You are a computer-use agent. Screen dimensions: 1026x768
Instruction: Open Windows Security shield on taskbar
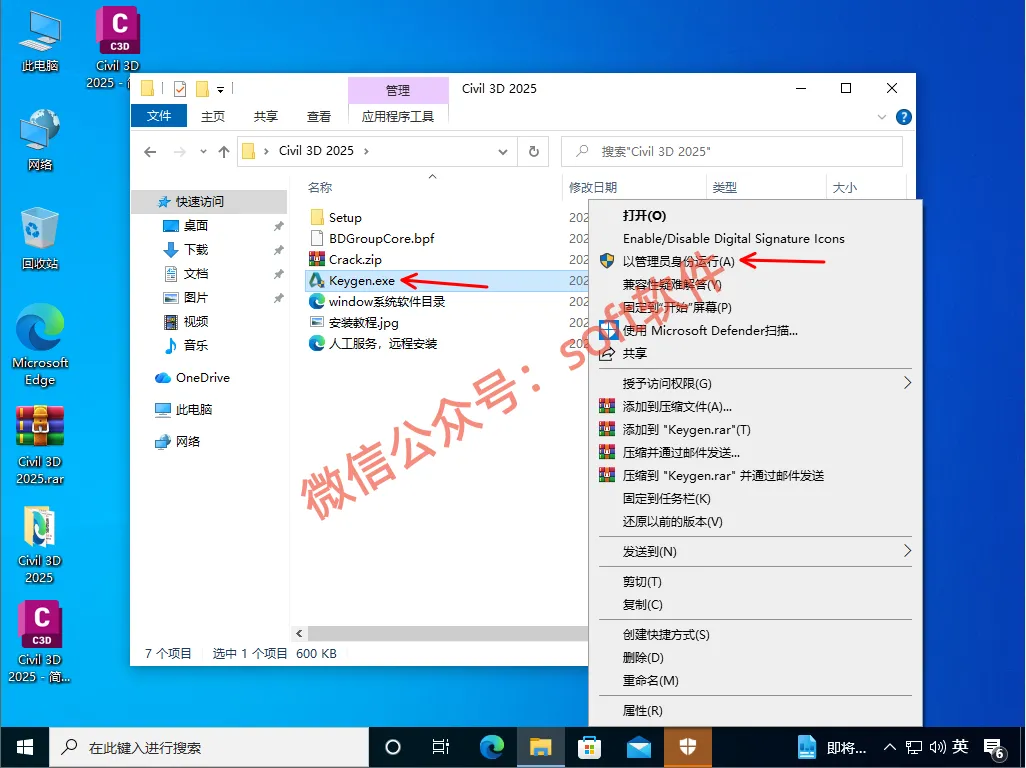[x=688, y=747]
